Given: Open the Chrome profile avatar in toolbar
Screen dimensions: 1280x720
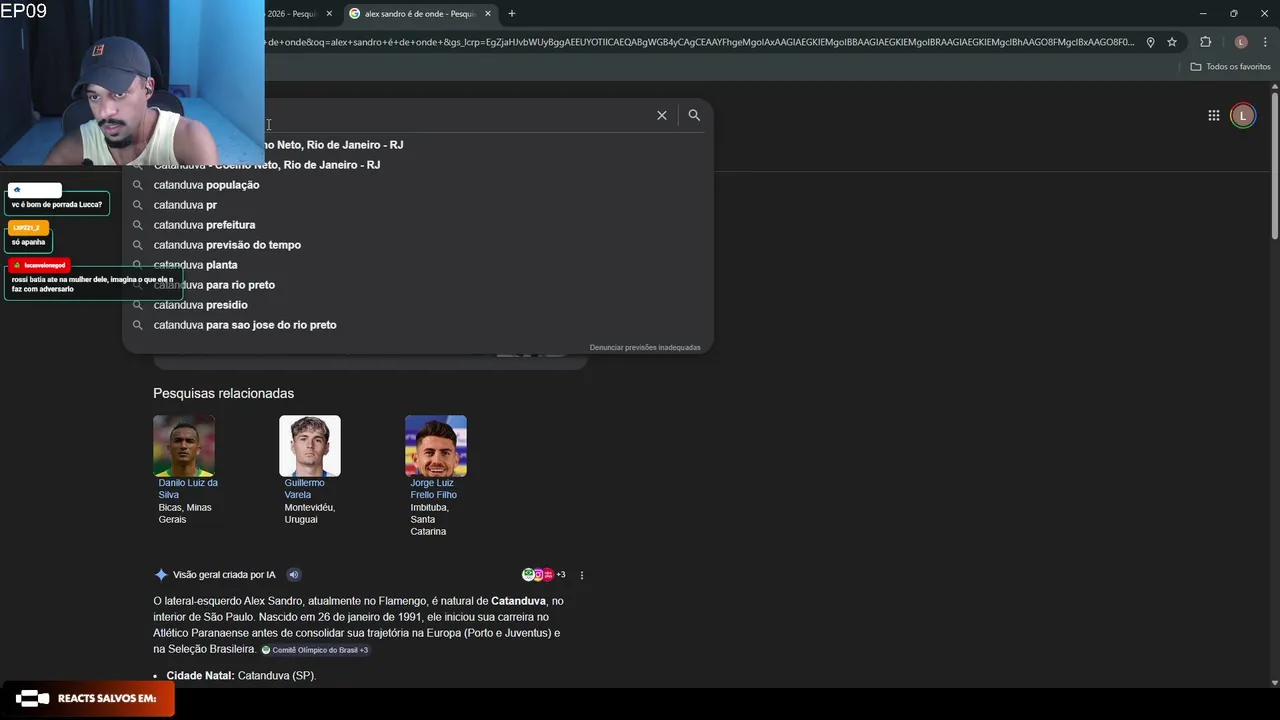Looking at the screenshot, I should 1241,42.
